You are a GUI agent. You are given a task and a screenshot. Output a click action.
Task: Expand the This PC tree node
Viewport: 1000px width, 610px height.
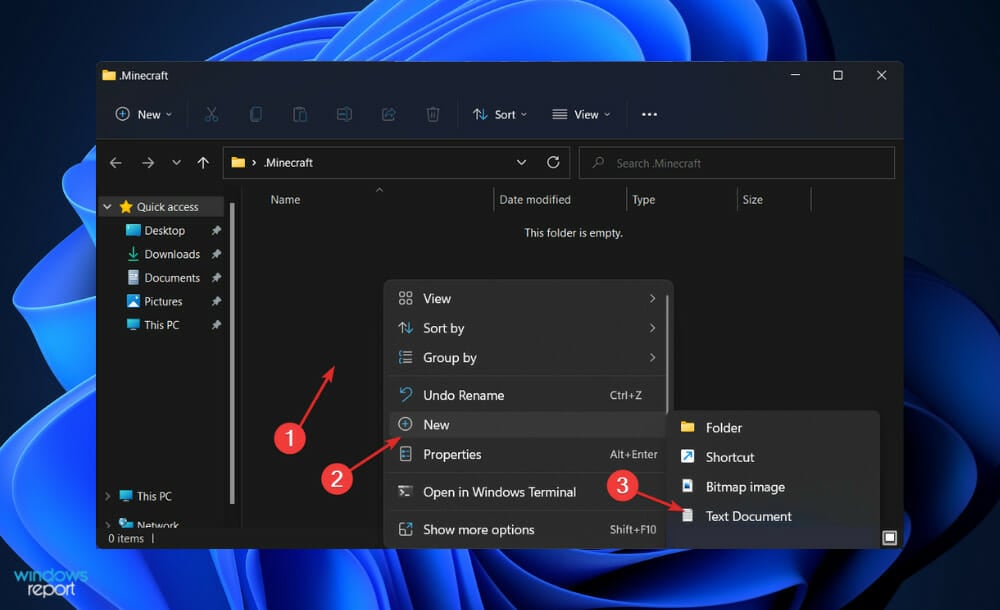108,496
